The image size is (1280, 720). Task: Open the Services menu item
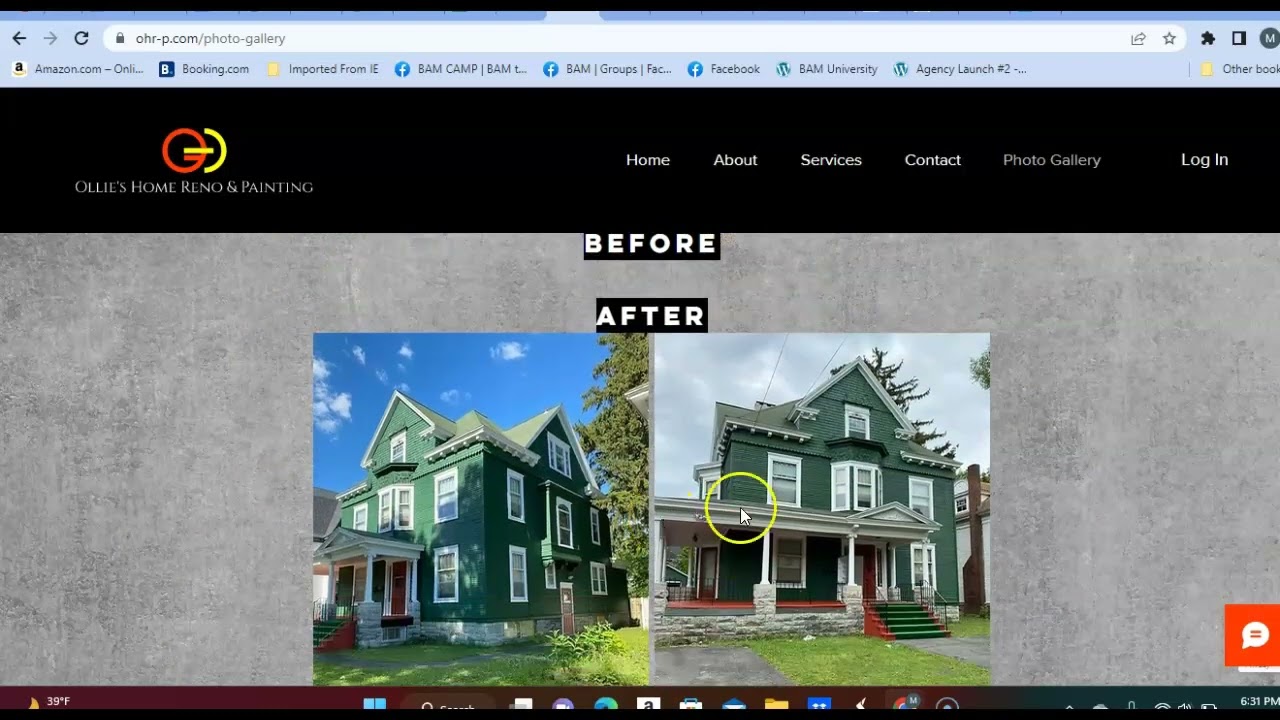[x=831, y=160]
